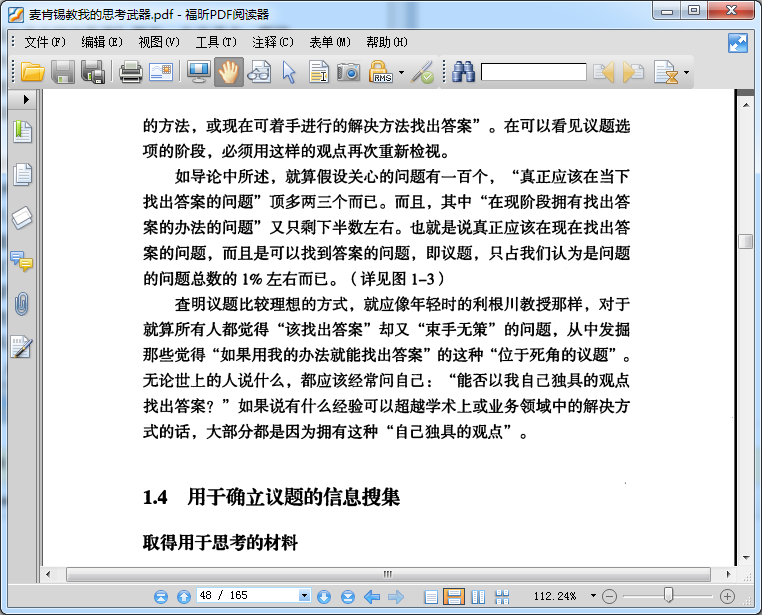Find next search result arrow
This screenshot has height=615, width=762.
coord(634,72)
